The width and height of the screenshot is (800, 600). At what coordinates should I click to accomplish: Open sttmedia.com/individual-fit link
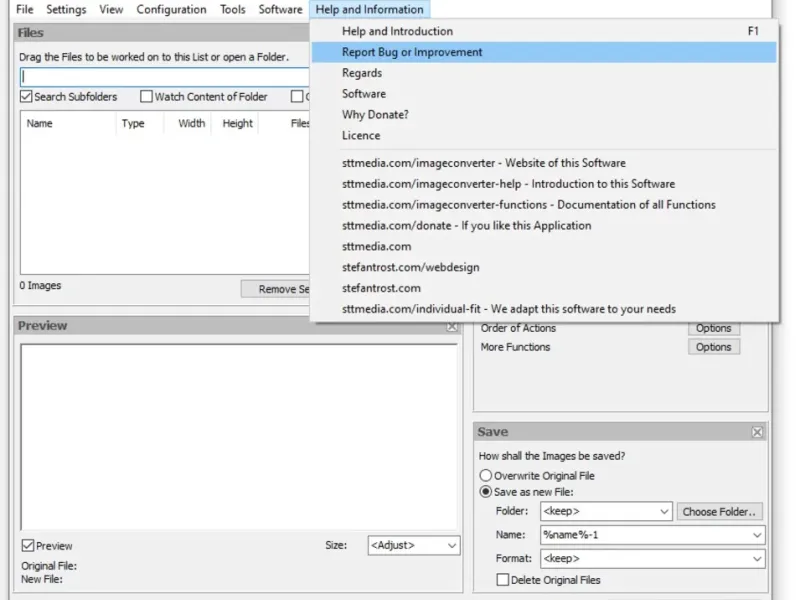coord(544,310)
